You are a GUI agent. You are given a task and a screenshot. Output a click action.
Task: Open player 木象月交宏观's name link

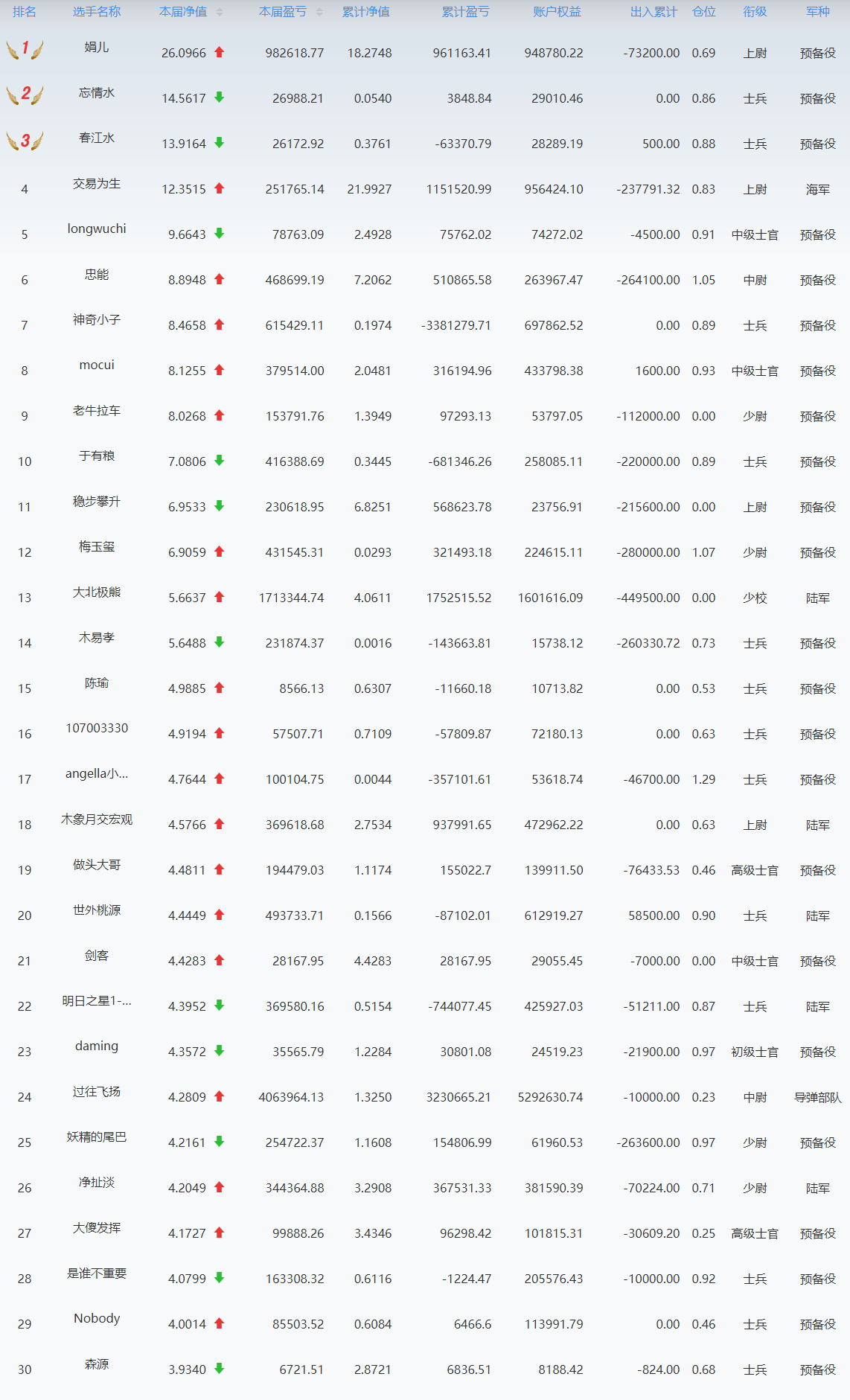tap(97, 819)
